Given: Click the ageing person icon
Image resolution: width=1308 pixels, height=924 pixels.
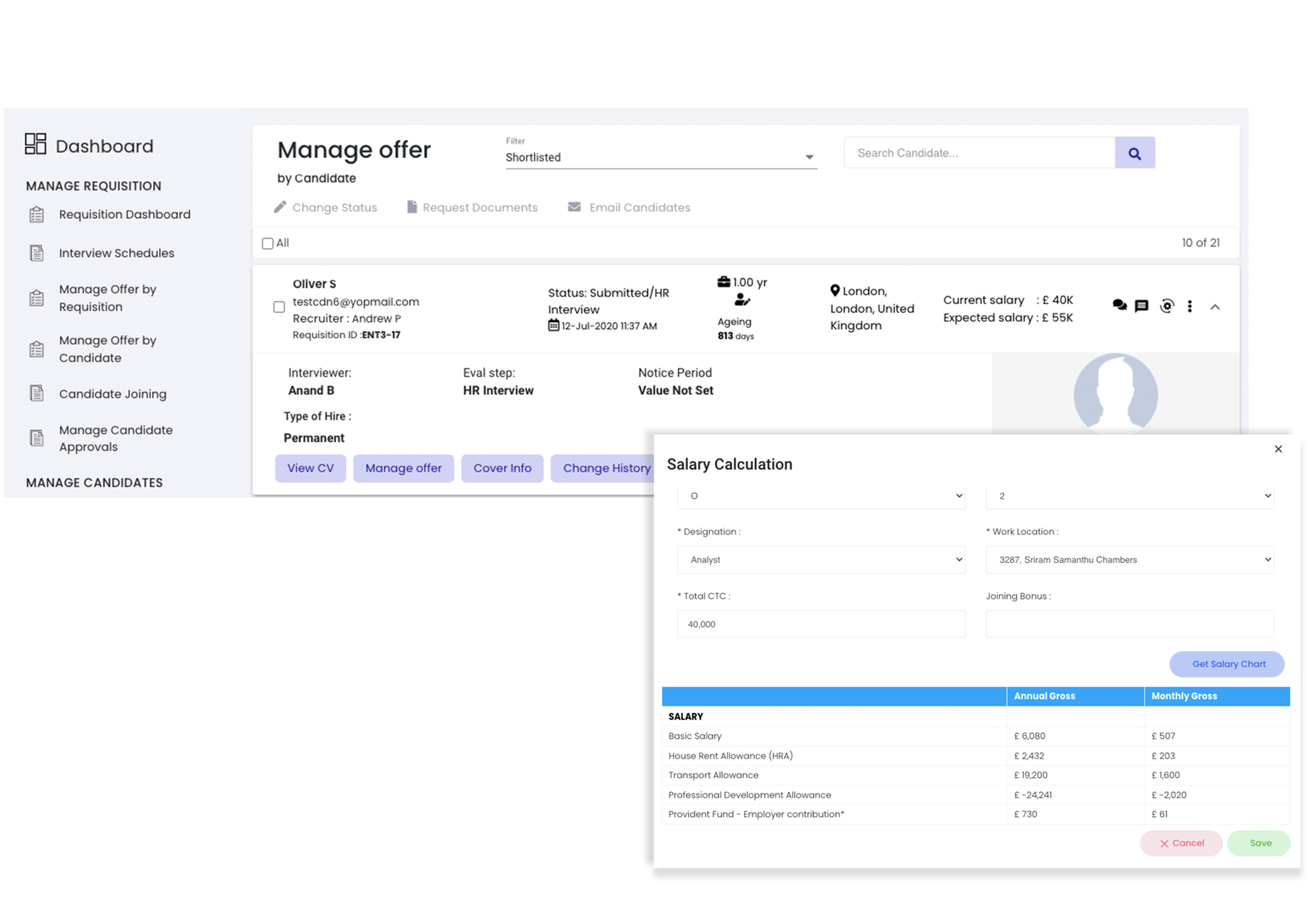Looking at the screenshot, I should click(741, 299).
